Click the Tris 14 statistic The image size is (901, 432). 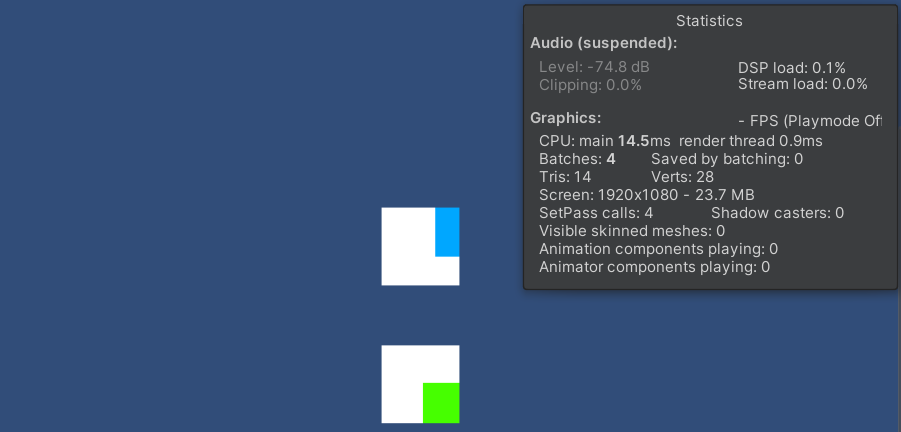(x=565, y=177)
